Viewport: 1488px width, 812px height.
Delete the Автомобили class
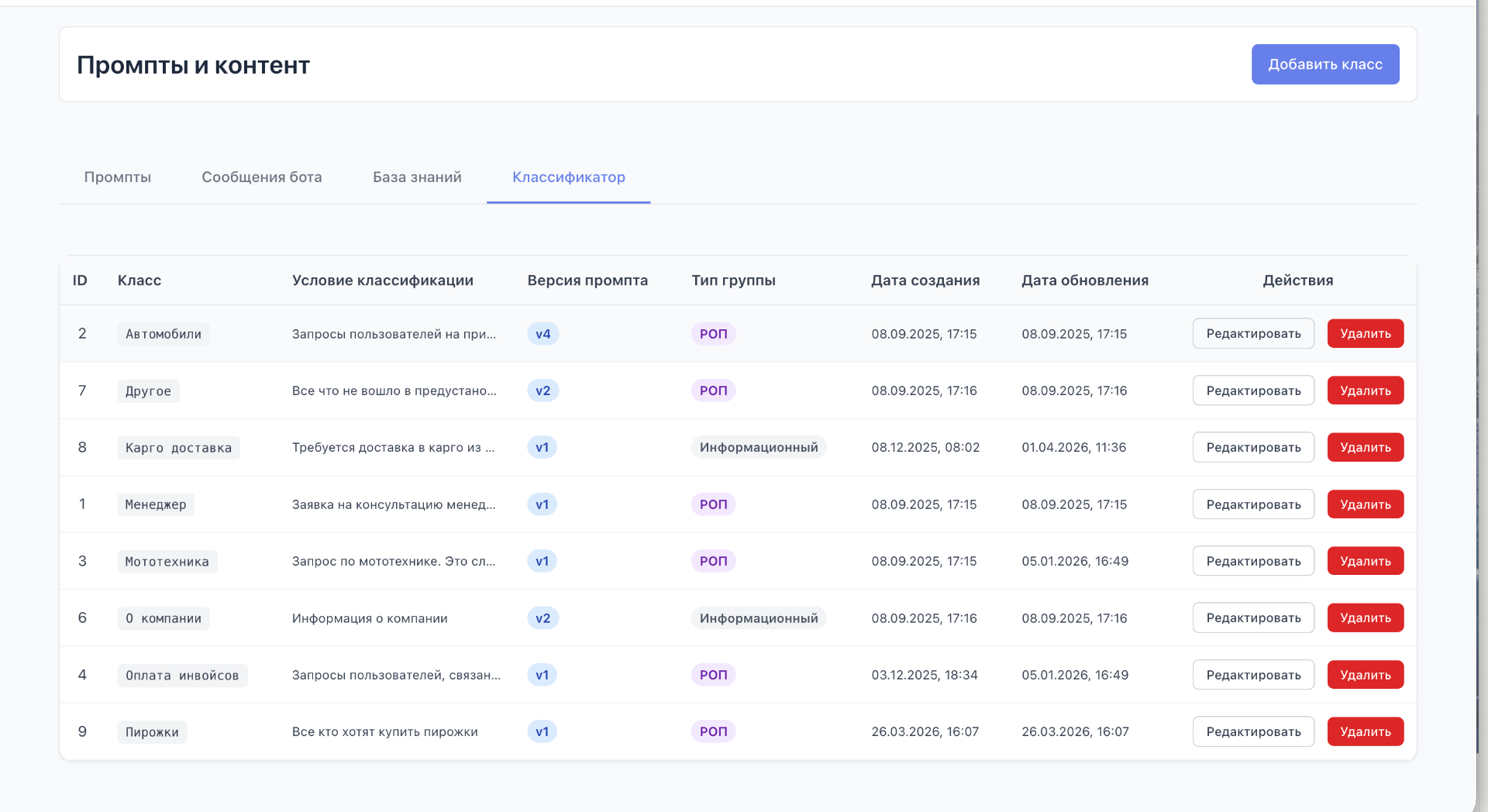click(x=1366, y=333)
